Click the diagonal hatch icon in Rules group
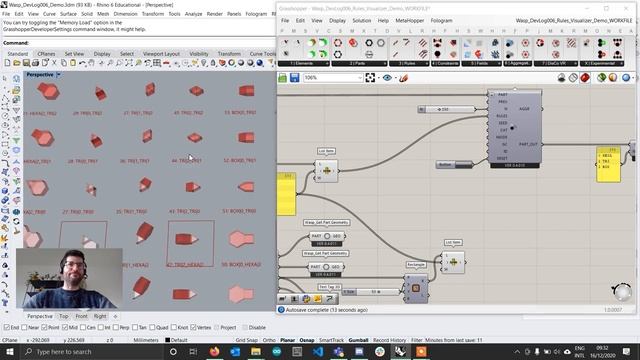 tap(423, 43)
